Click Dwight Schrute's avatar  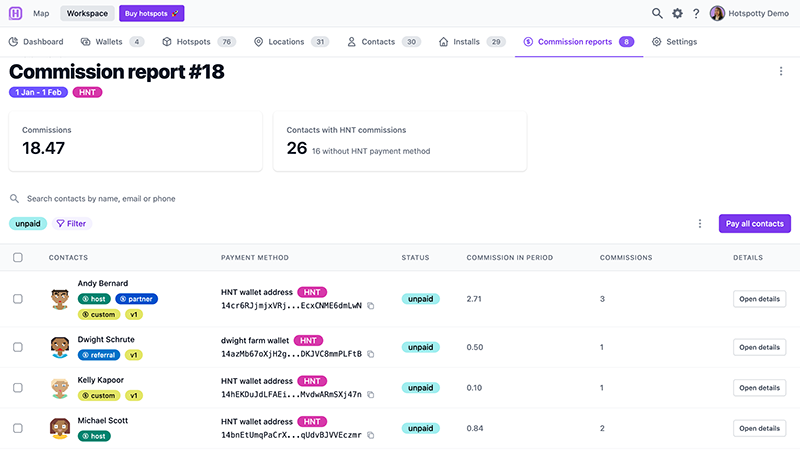point(60,347)
